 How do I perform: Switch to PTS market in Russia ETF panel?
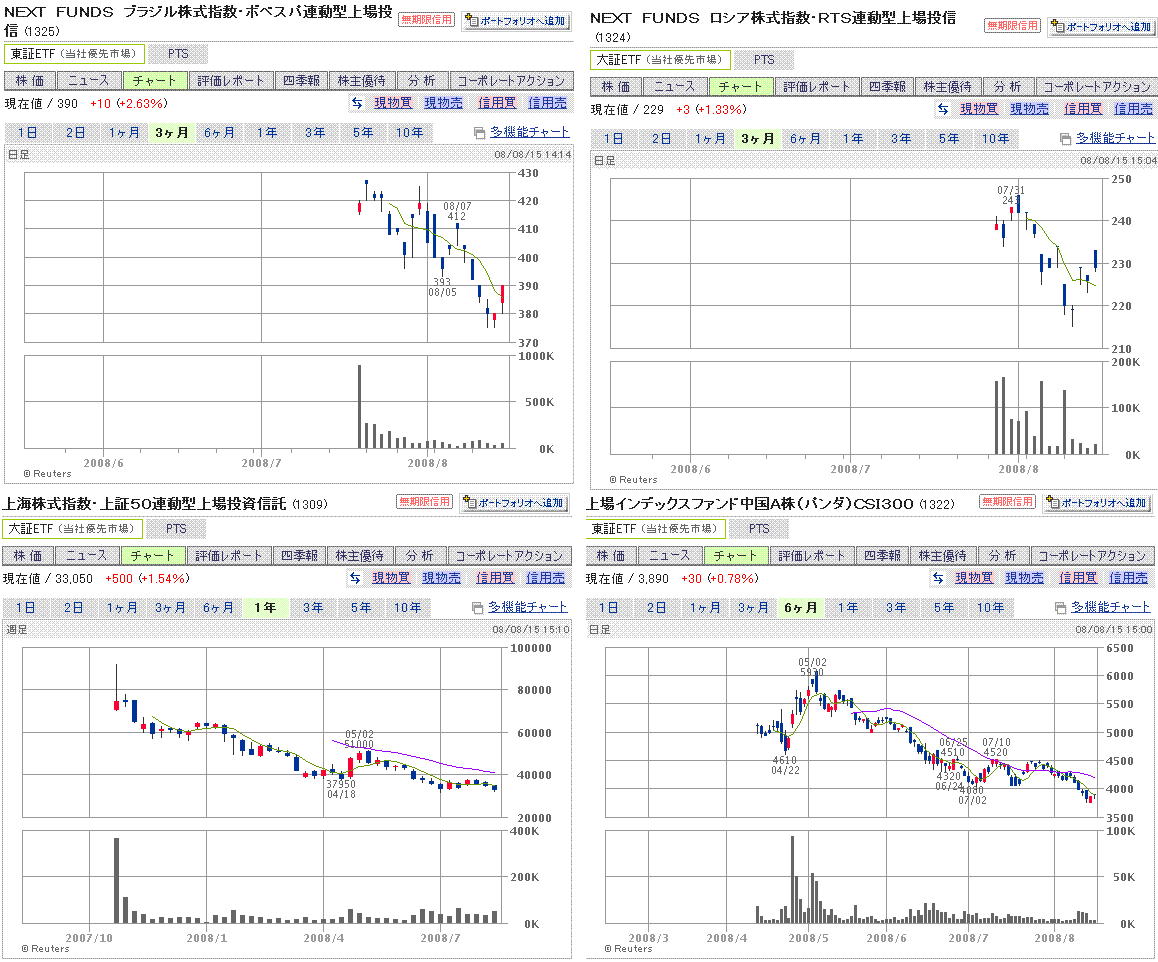click(764, 60)
